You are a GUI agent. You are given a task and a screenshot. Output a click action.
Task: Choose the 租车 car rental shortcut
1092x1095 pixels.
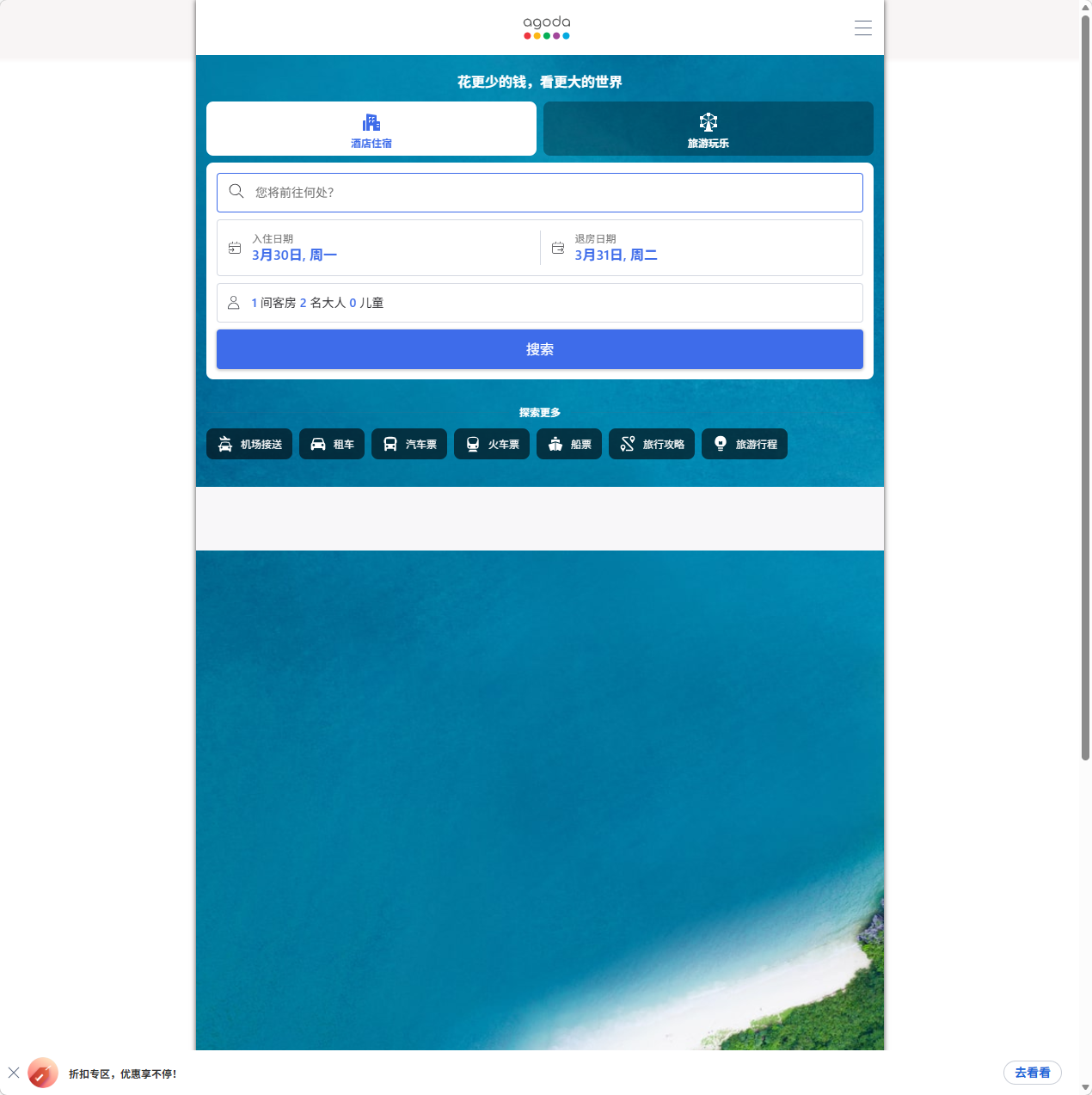point(332,444)
